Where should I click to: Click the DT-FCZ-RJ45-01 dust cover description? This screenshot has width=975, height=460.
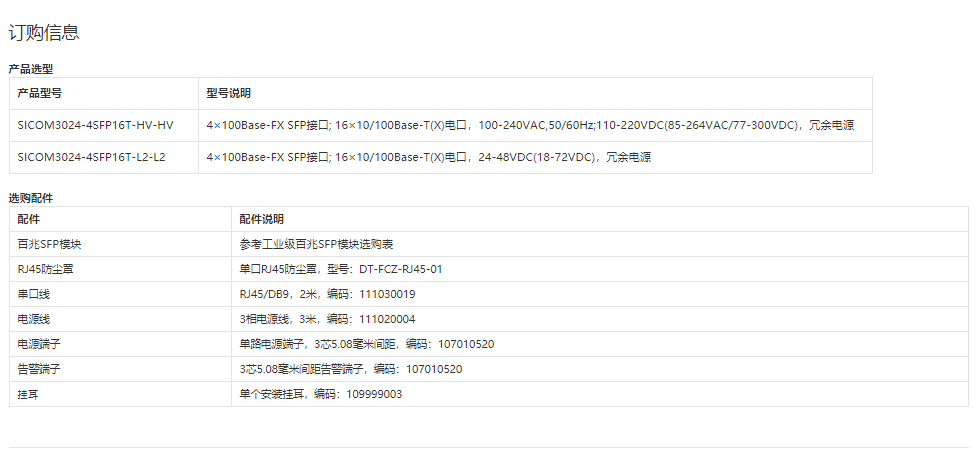pyautogui.click(x=340, y=269)
